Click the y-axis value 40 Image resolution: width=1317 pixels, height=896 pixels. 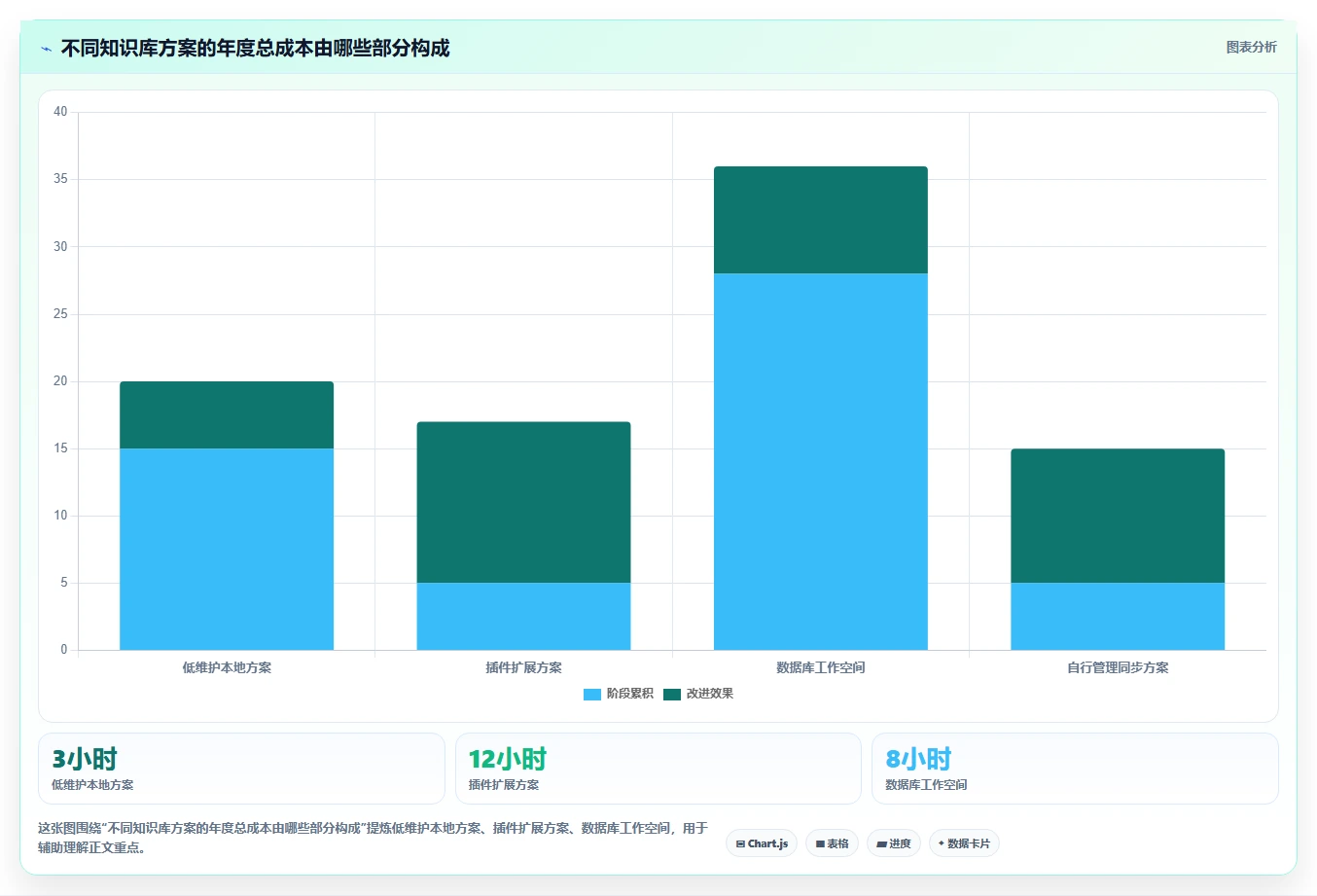[x=60, y=112]
